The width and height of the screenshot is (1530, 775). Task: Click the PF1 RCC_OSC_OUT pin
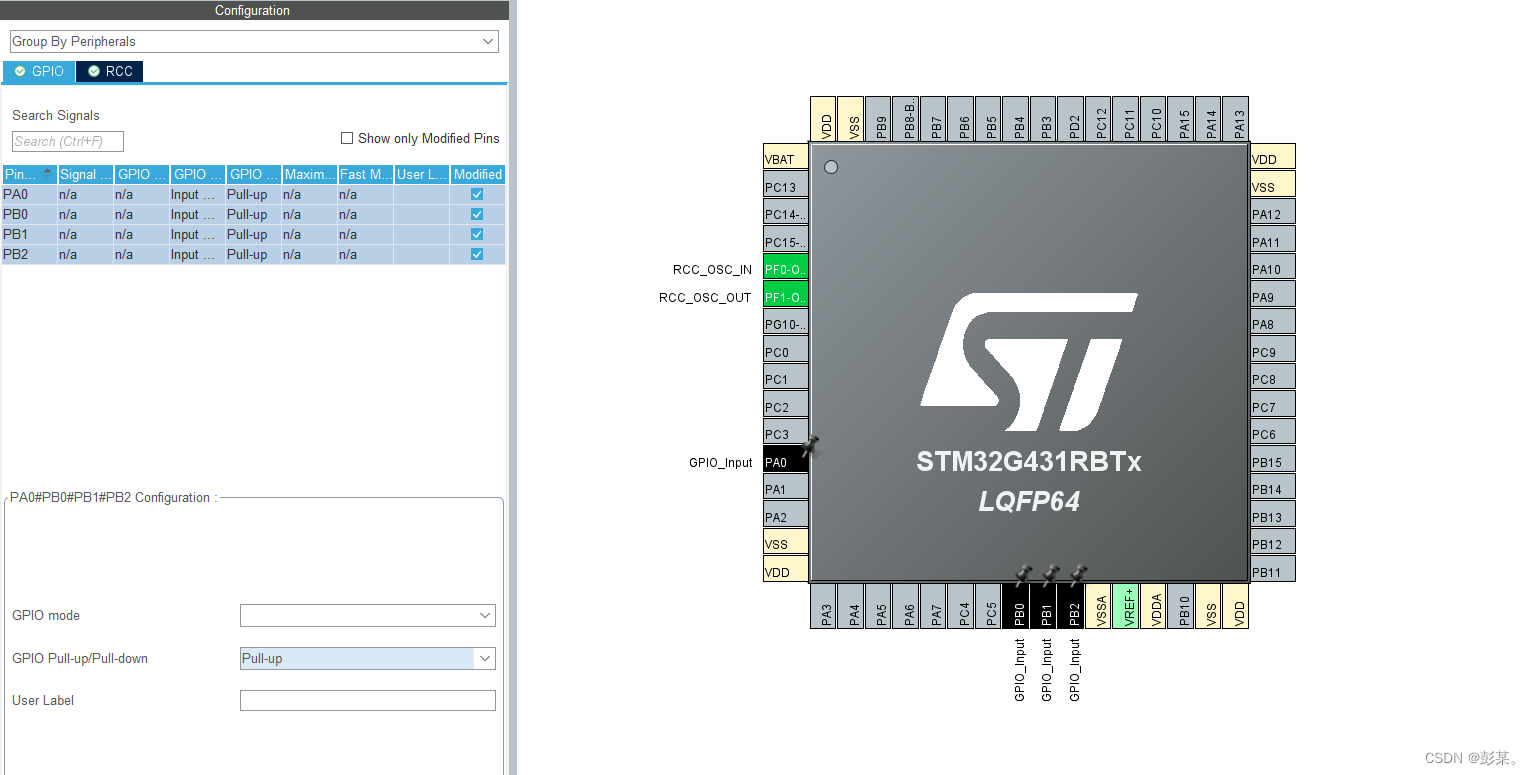point(784,296)
